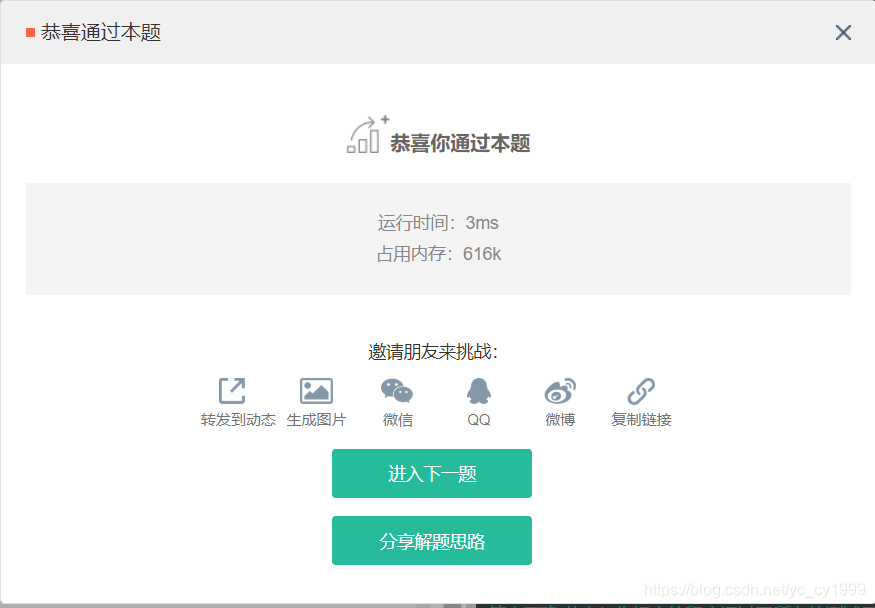Click the 占用内存: 616k text
The height and width of the screenshot is (608, 875).
coord(439,254)
